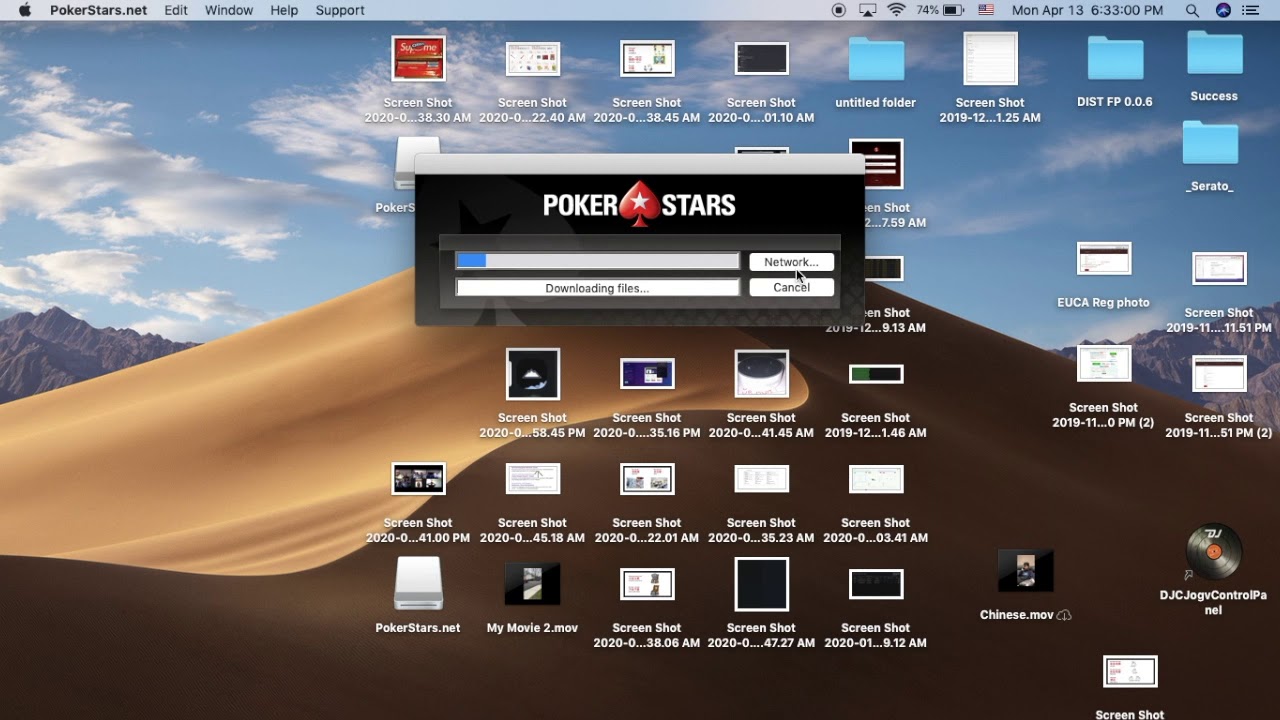Select the _Serato_ folder

1210,142
